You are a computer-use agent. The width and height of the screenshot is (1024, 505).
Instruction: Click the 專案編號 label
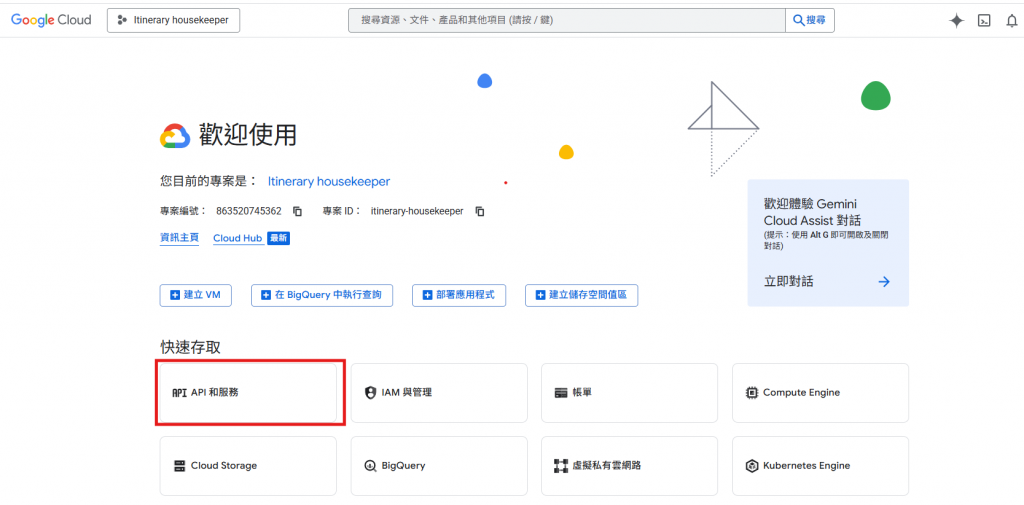tap(183, 212)
